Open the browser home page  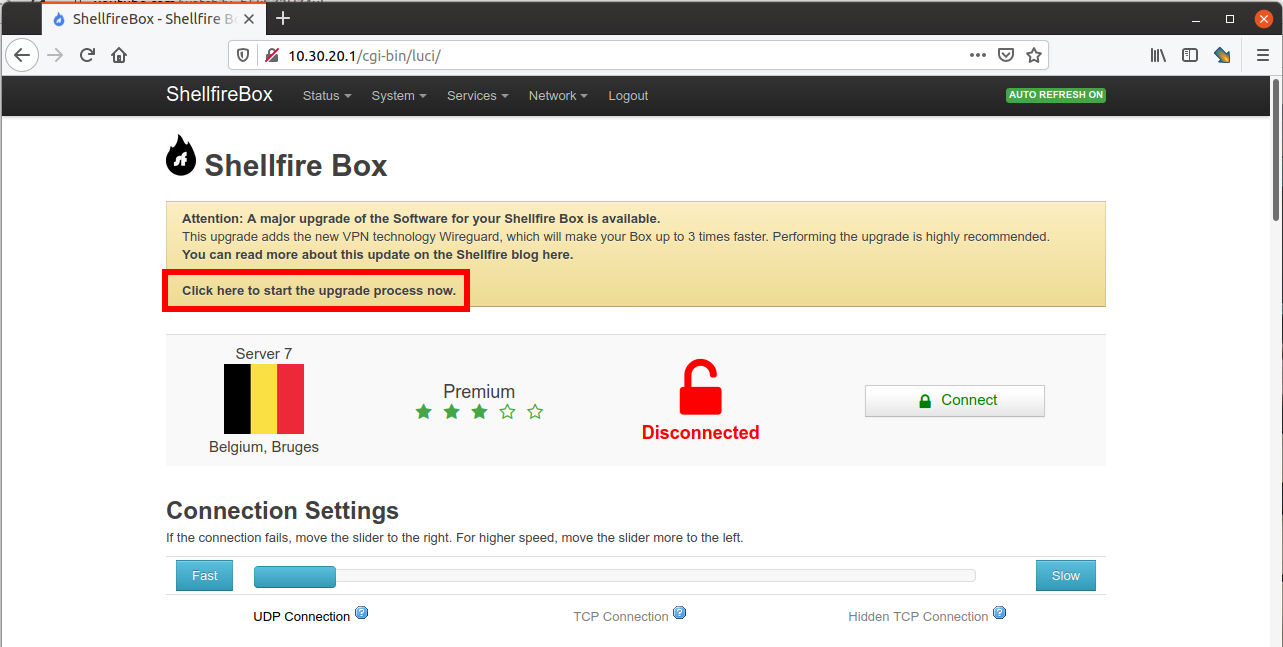119,55
